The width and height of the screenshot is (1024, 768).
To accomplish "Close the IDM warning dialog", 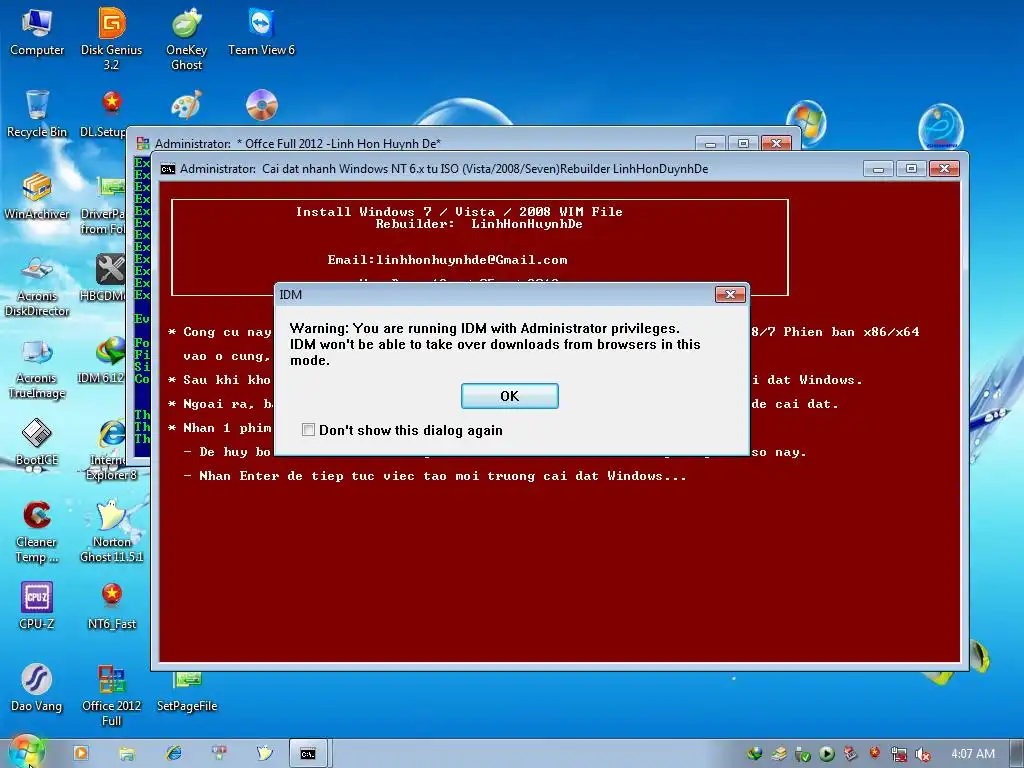I will [x=730, y=295].
